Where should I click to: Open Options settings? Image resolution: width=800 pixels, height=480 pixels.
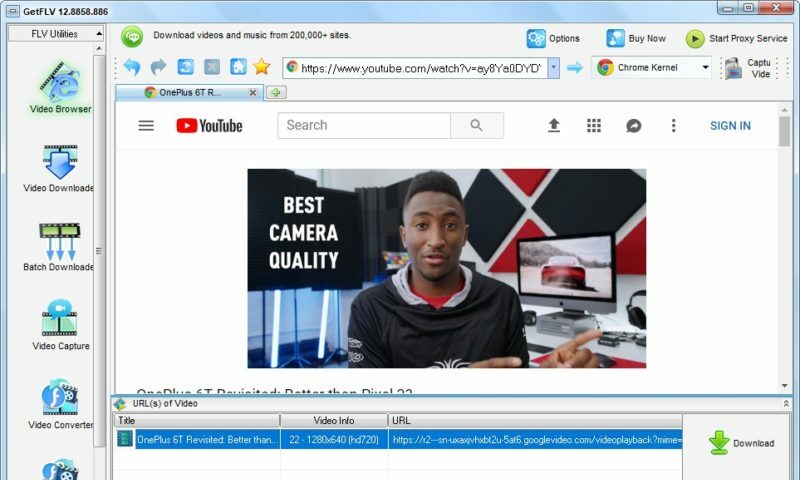point(553,38)
